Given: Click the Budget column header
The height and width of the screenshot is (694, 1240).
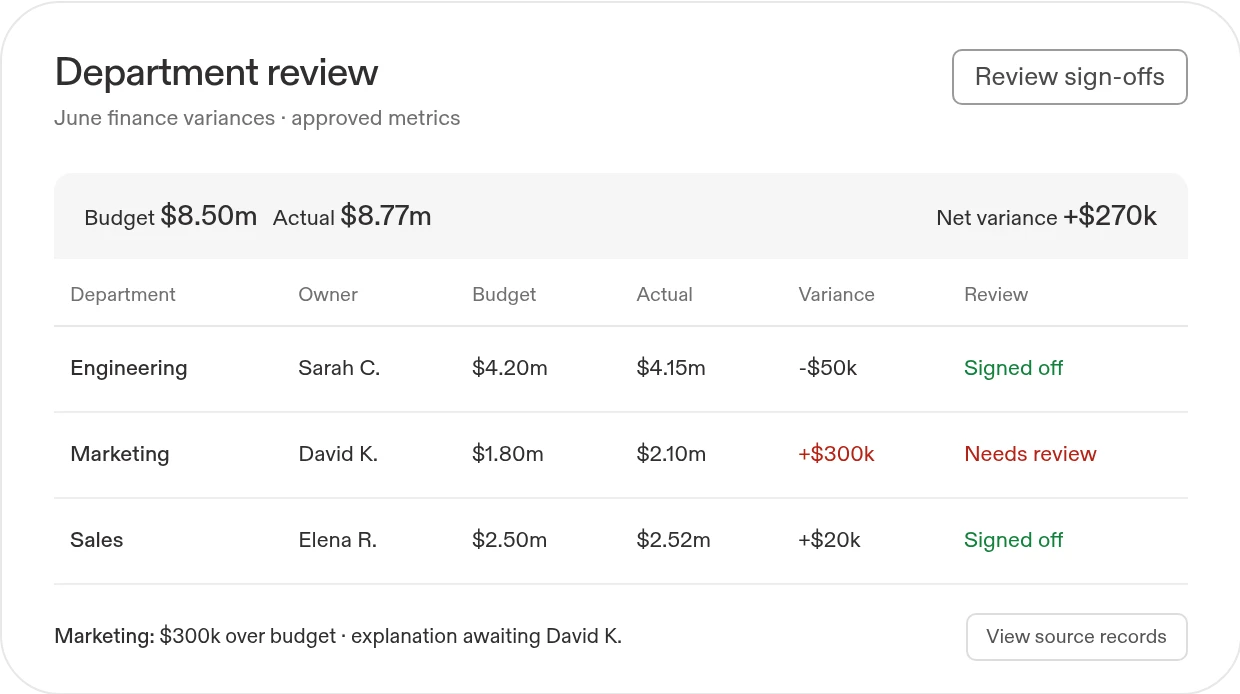Looking at the screenshot, I should point(504,295).
